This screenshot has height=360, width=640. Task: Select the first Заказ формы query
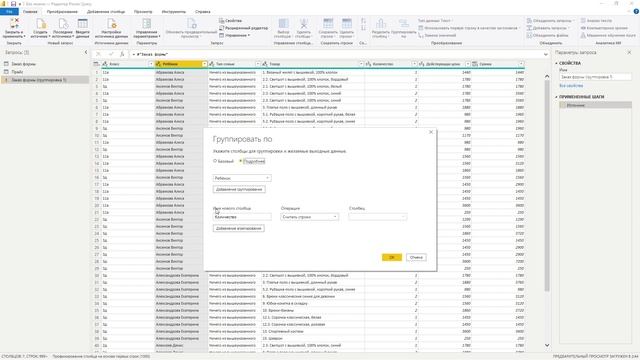(x=23, y=64)
